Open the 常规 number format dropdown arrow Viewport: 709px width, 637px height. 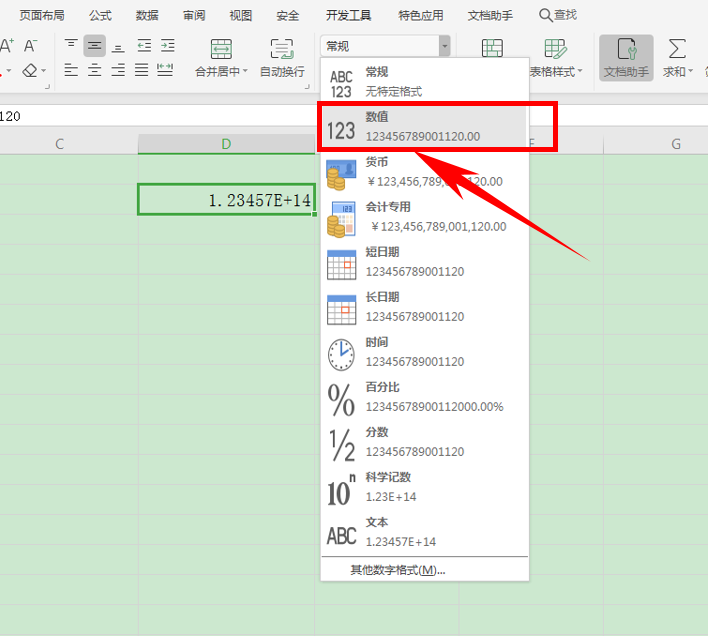coord(444,46)
